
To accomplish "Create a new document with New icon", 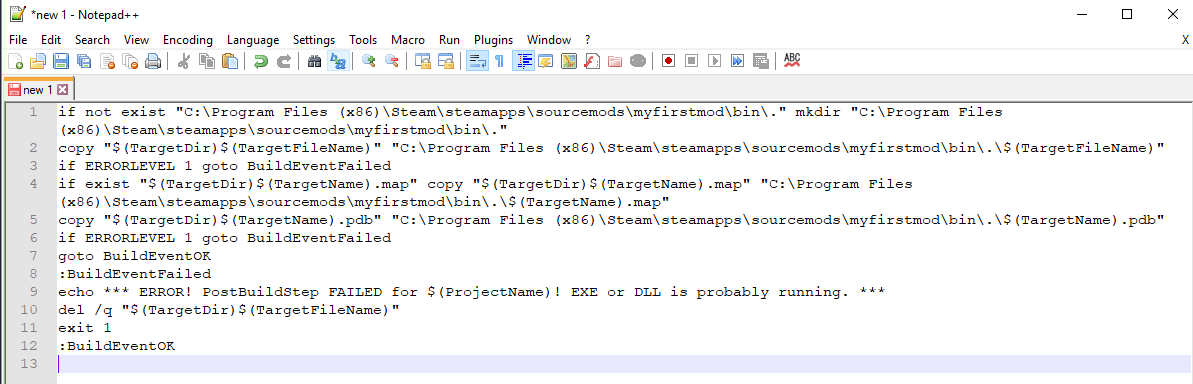I will tap(14, 62).
